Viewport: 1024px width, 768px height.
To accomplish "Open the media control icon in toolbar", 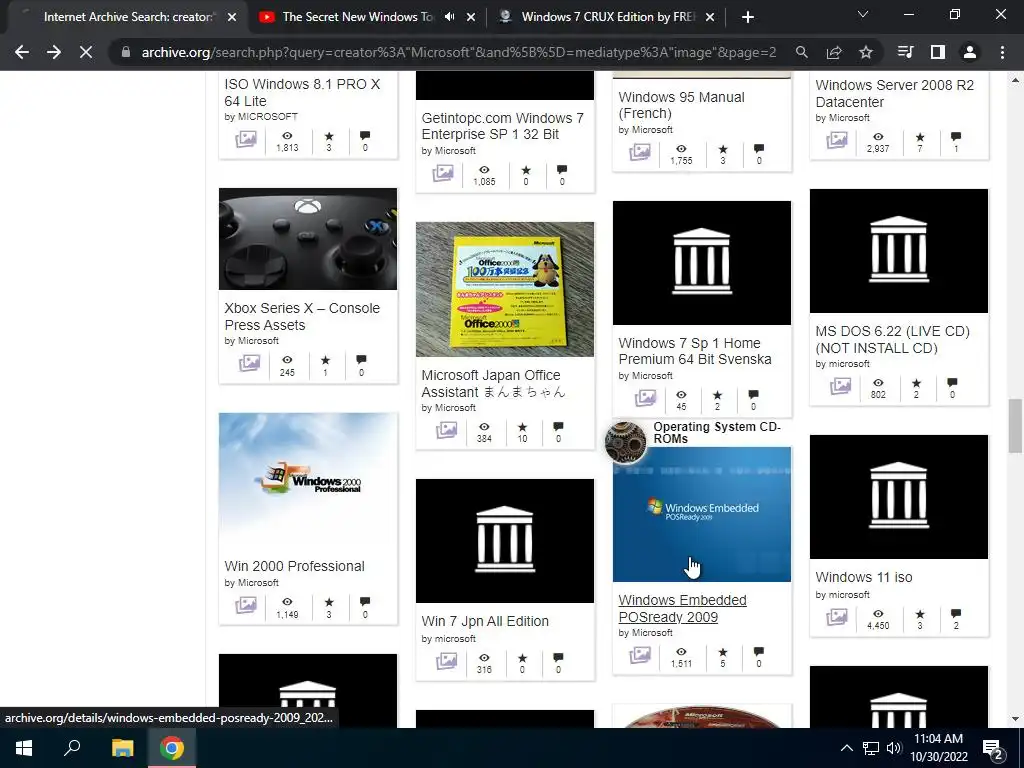I will pyautogui.click(x=906, y=52).
